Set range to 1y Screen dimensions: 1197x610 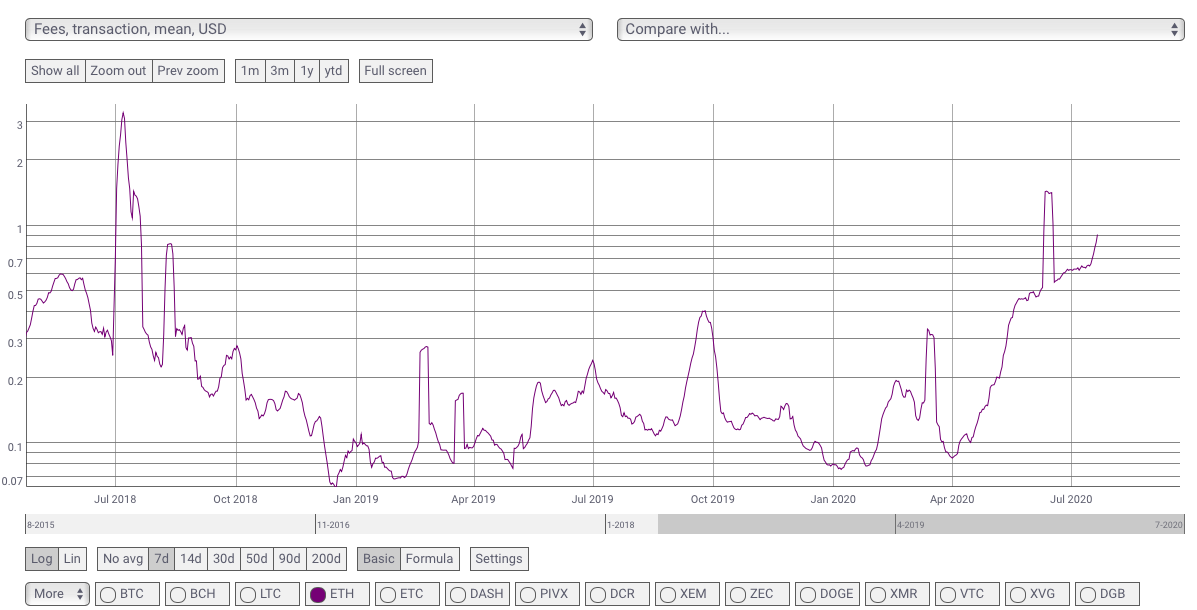pos(307,71)
